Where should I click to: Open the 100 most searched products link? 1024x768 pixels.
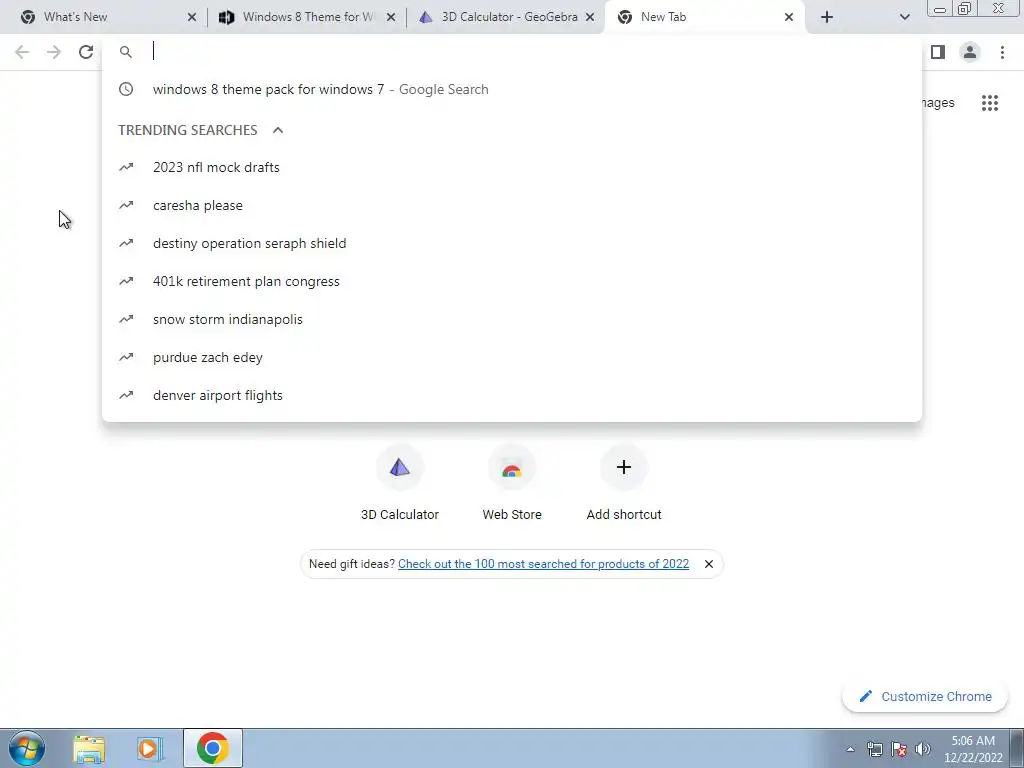point(543,564)
